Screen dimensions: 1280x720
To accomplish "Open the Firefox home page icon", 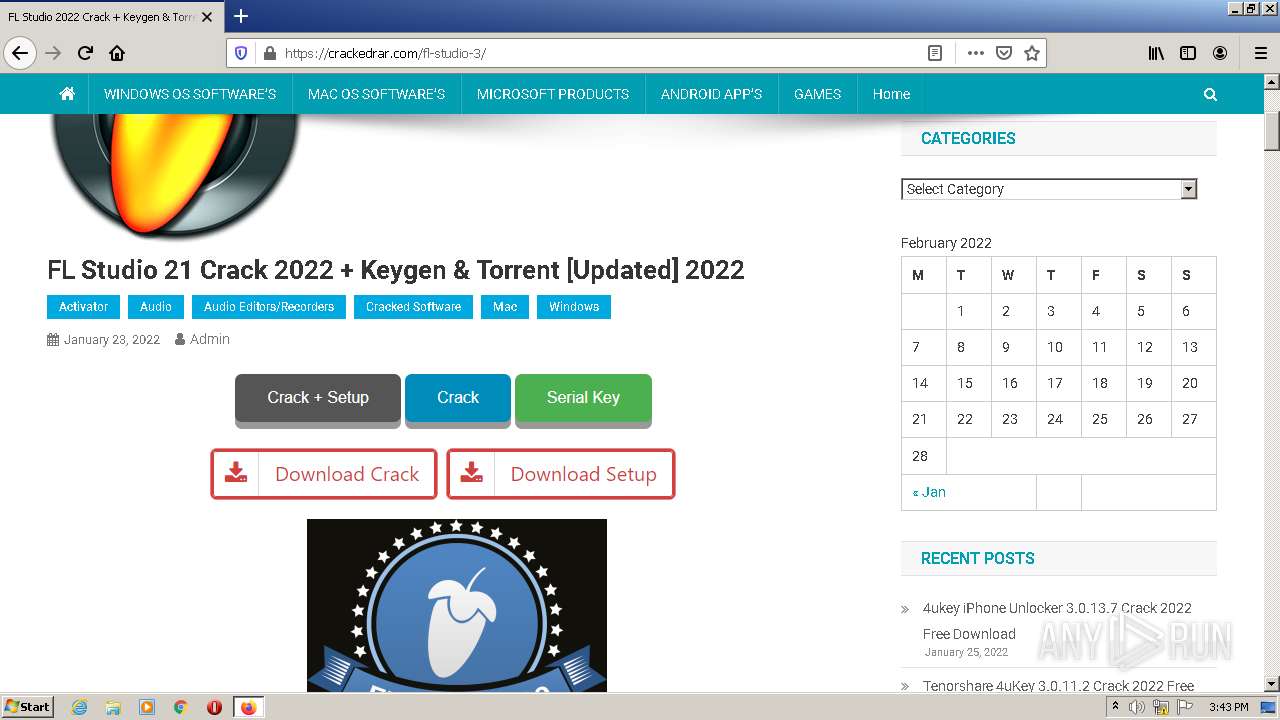I will point(117,53).
